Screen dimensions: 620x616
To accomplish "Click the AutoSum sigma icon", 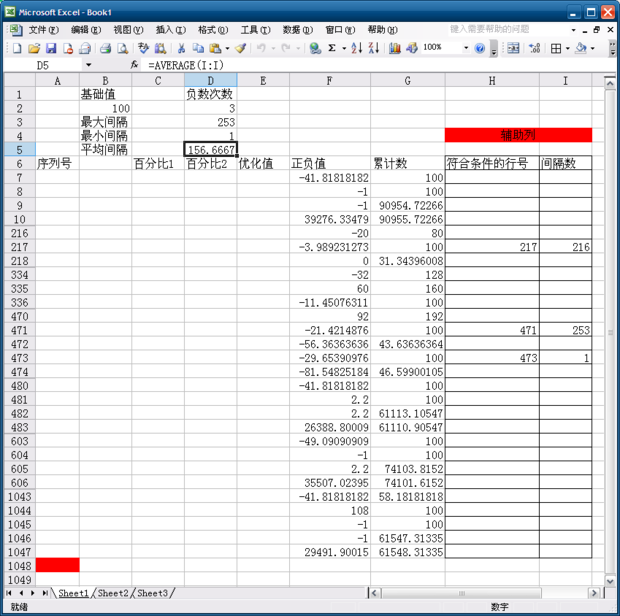I will [332, 48].
